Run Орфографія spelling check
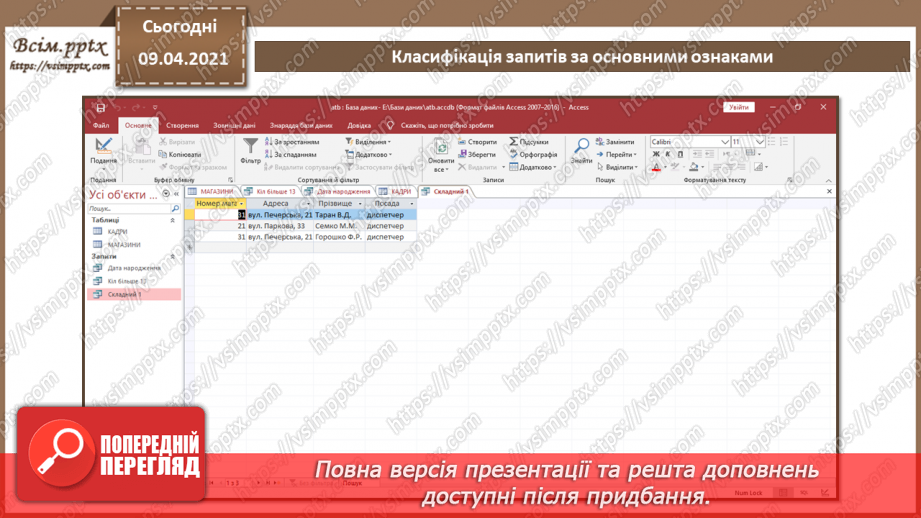 tap(533, 154)
